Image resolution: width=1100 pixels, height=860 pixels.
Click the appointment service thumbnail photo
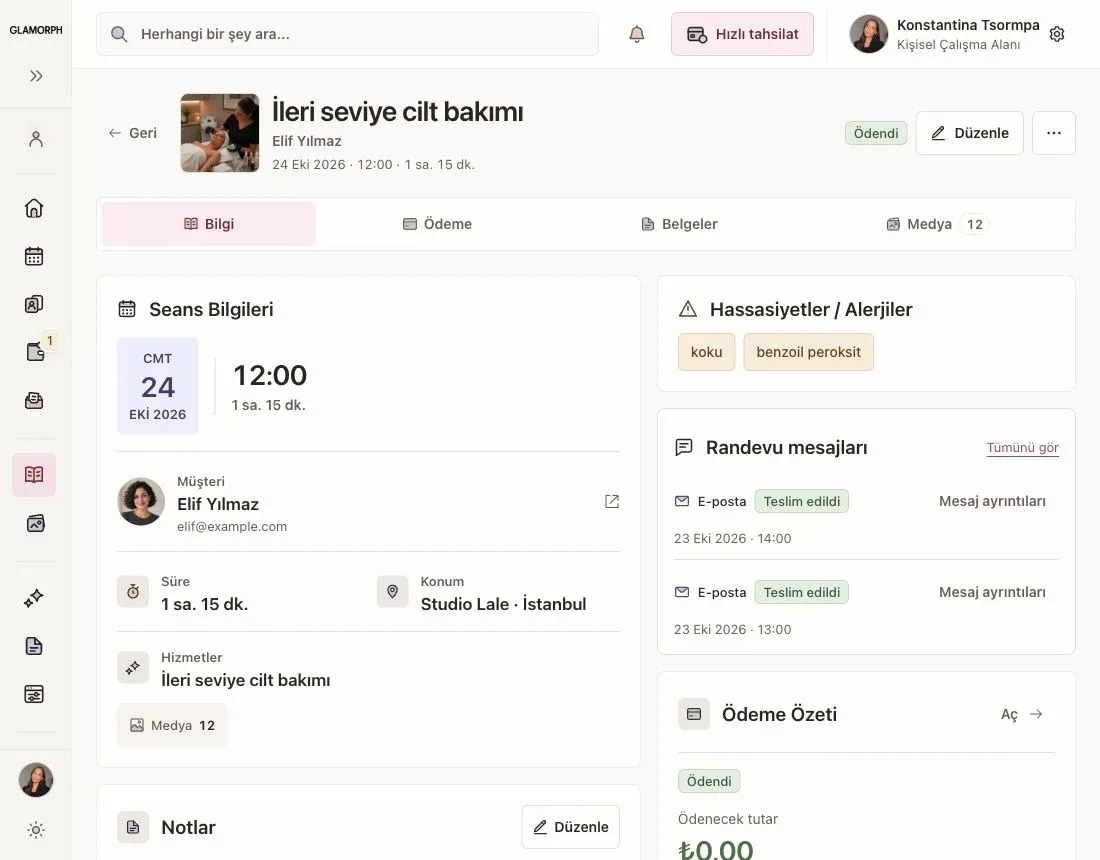click(220, 133)
